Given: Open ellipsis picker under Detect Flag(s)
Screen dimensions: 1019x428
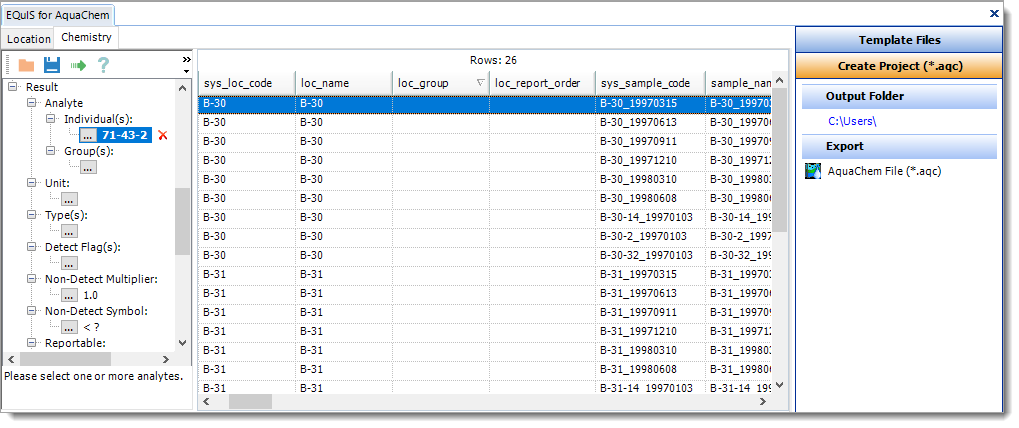Looking at the screenshot, I should tap(70, 263).
